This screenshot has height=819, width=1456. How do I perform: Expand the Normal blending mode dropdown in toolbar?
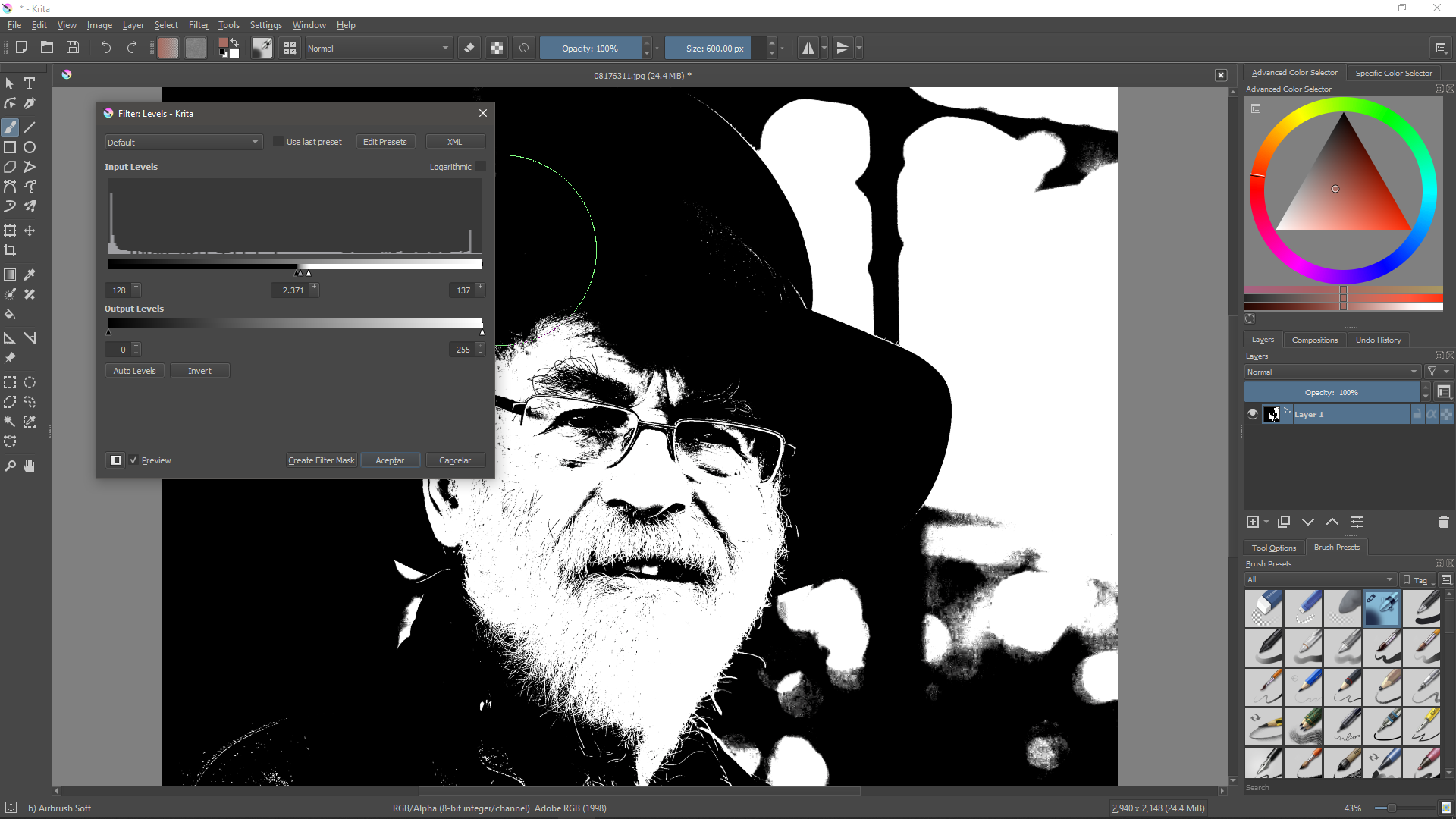[x=378, y=49]
